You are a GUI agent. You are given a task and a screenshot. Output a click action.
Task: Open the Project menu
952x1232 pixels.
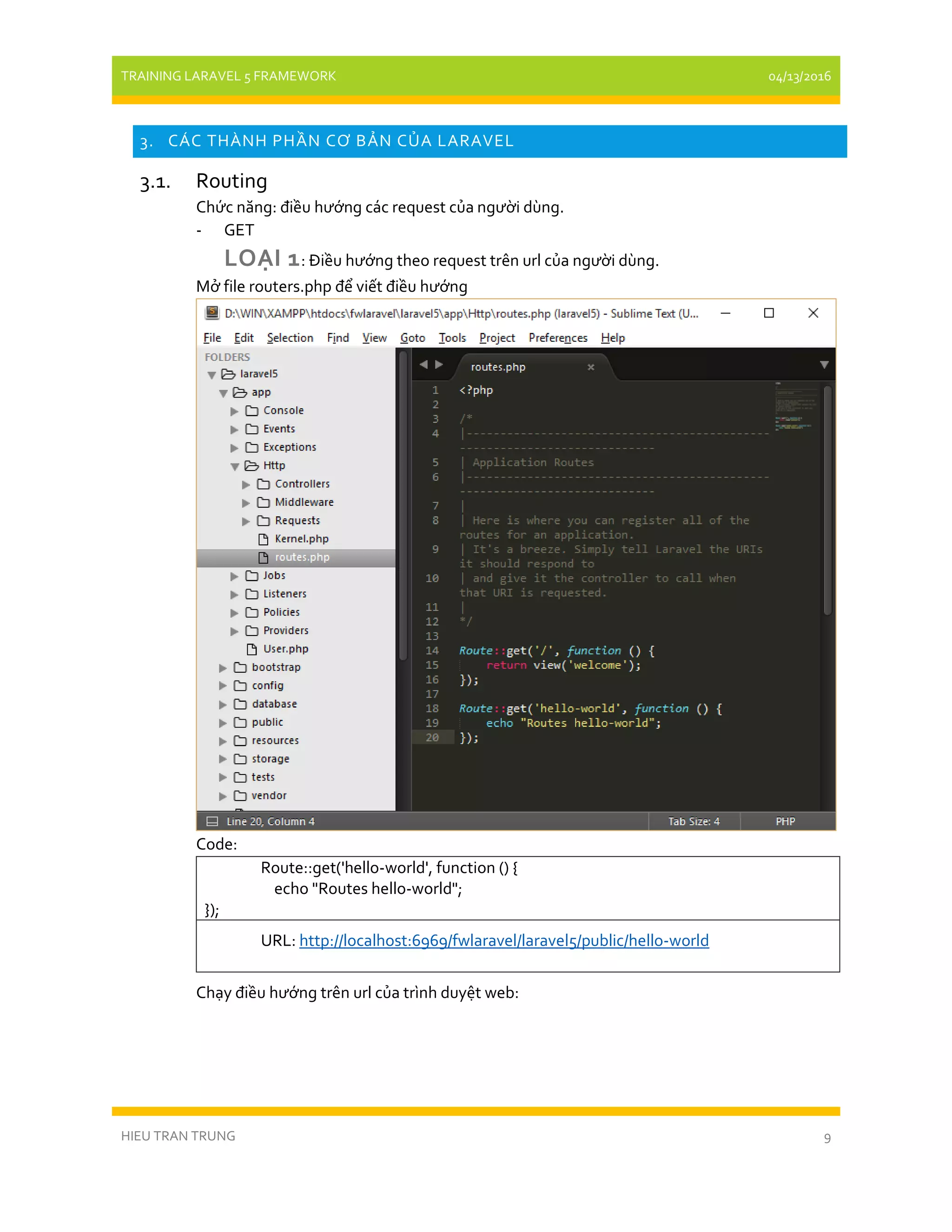click(497, 338)
